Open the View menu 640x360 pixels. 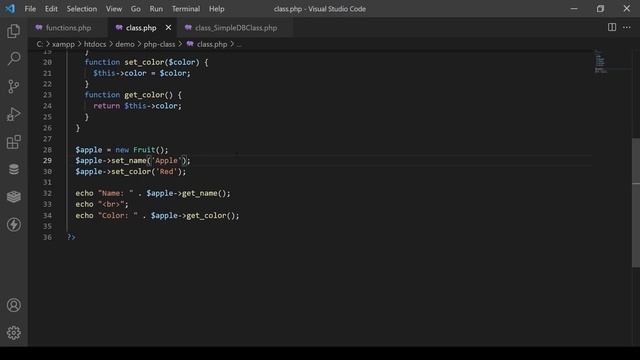tap(114, 9)
